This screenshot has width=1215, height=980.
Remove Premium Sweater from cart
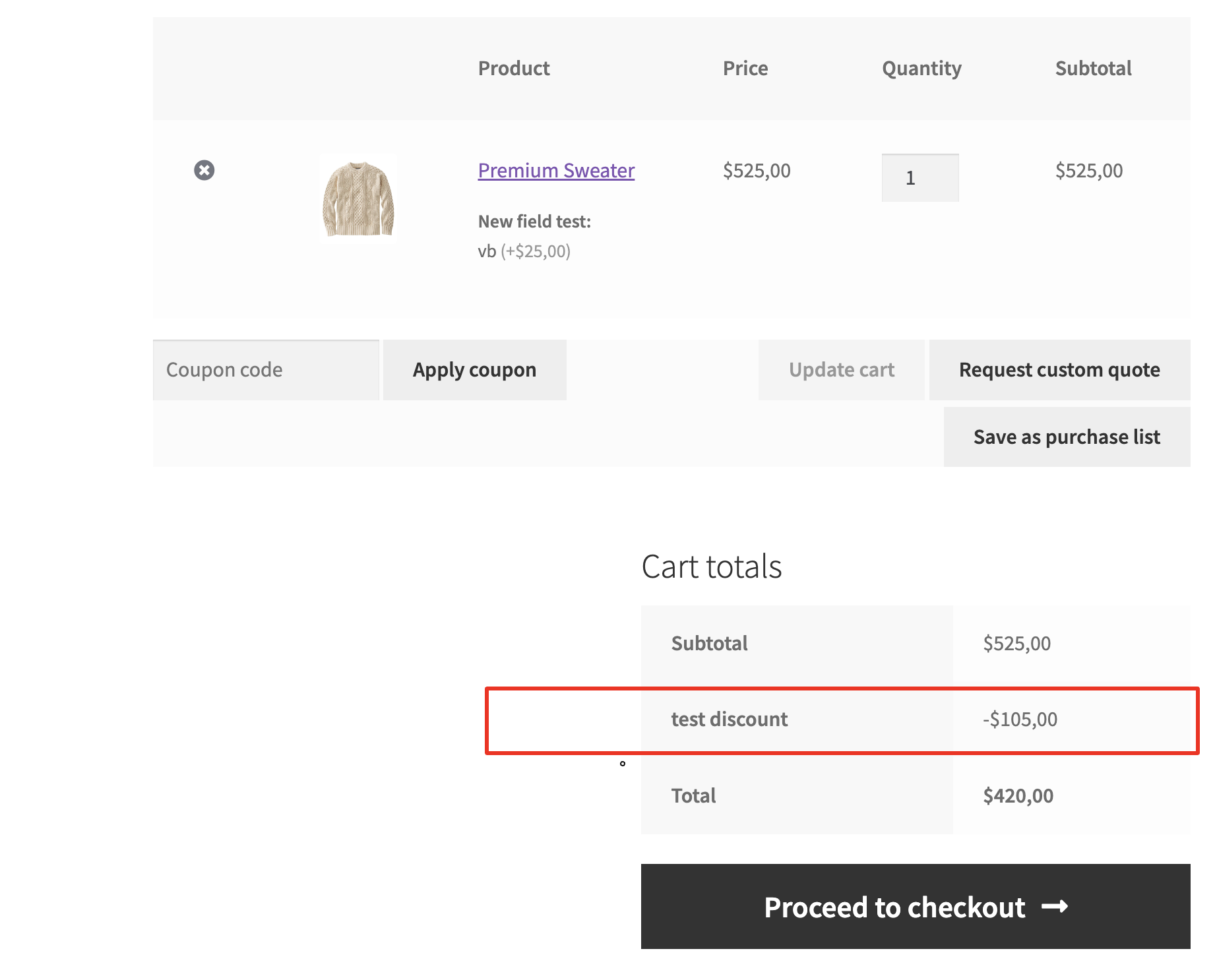[x=204, y=170]
